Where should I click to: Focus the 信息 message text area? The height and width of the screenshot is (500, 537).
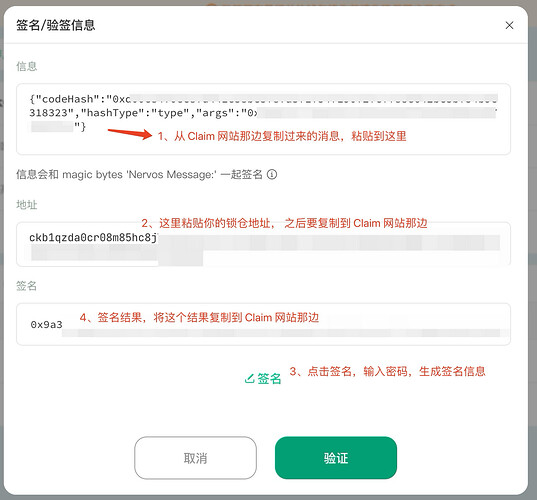coord(263,119)
